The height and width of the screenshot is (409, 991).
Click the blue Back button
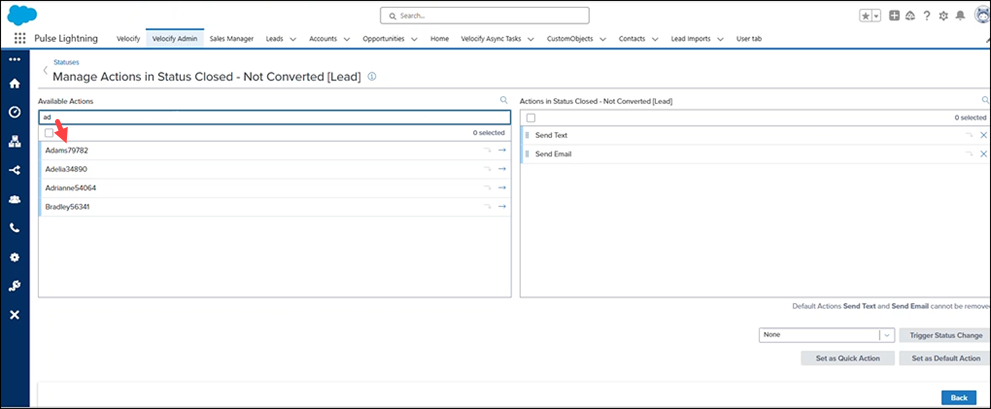[x=959, y=398]
